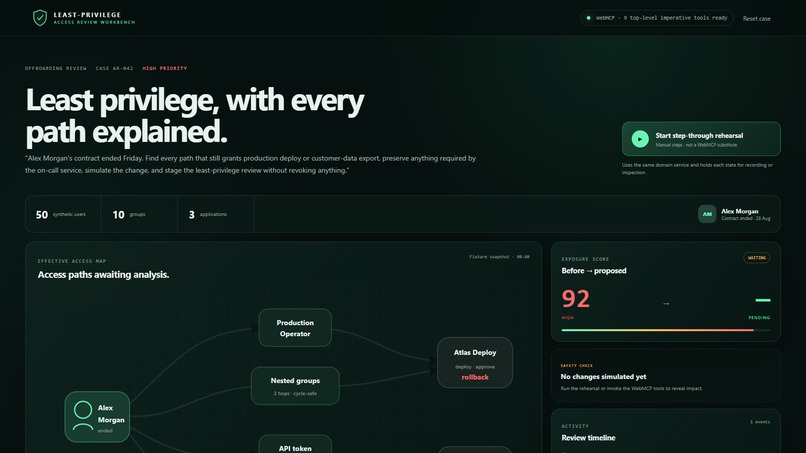Click the user silhouette icon in Alex Morgan node
The width and height of the screenshot is (806, 453).
83,416
